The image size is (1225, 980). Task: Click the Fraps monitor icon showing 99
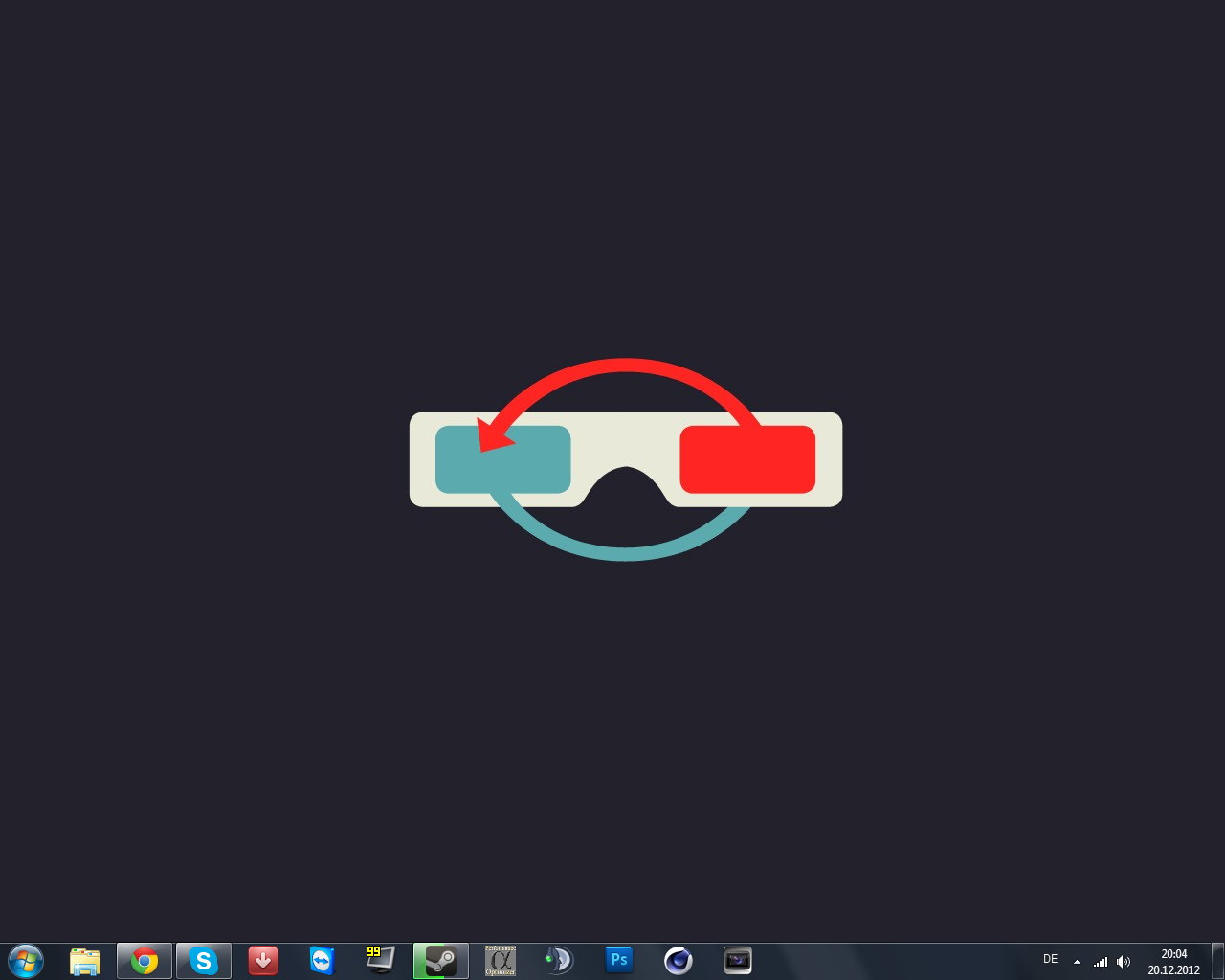pos(381,960)
